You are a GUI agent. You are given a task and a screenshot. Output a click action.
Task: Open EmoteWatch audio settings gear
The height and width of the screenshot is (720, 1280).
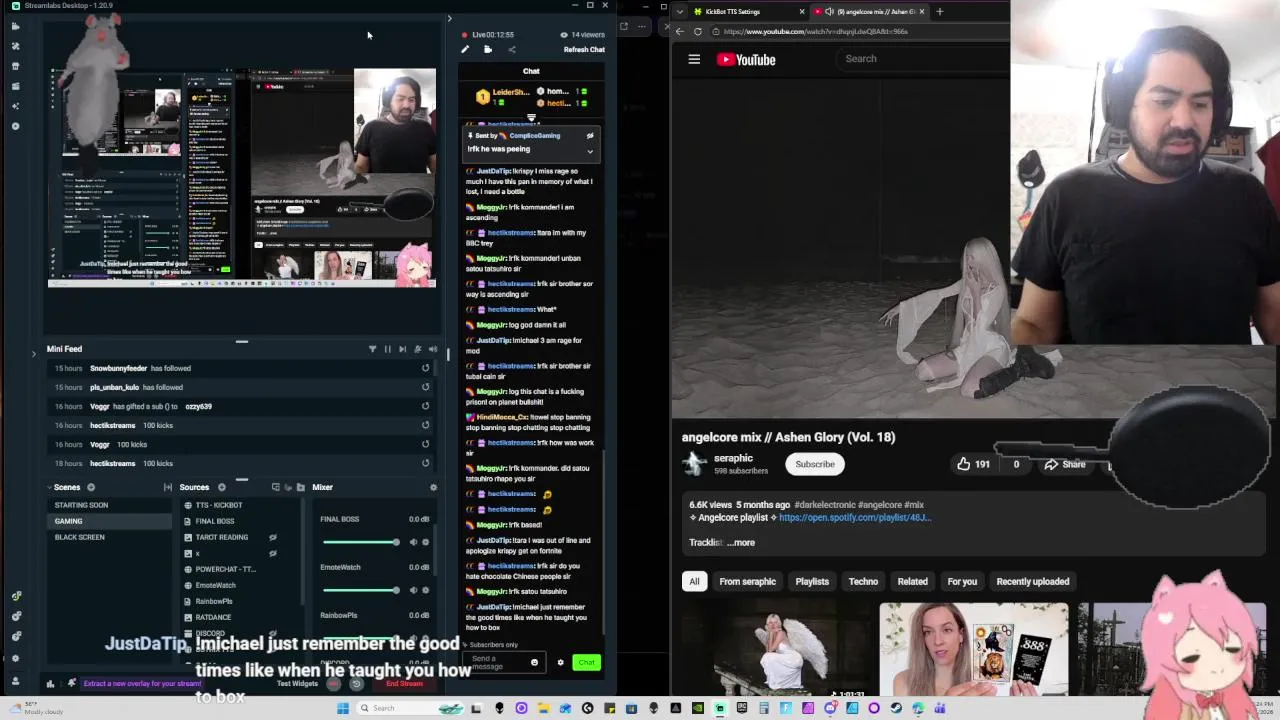pyautogui.click(x=426, y=590)
